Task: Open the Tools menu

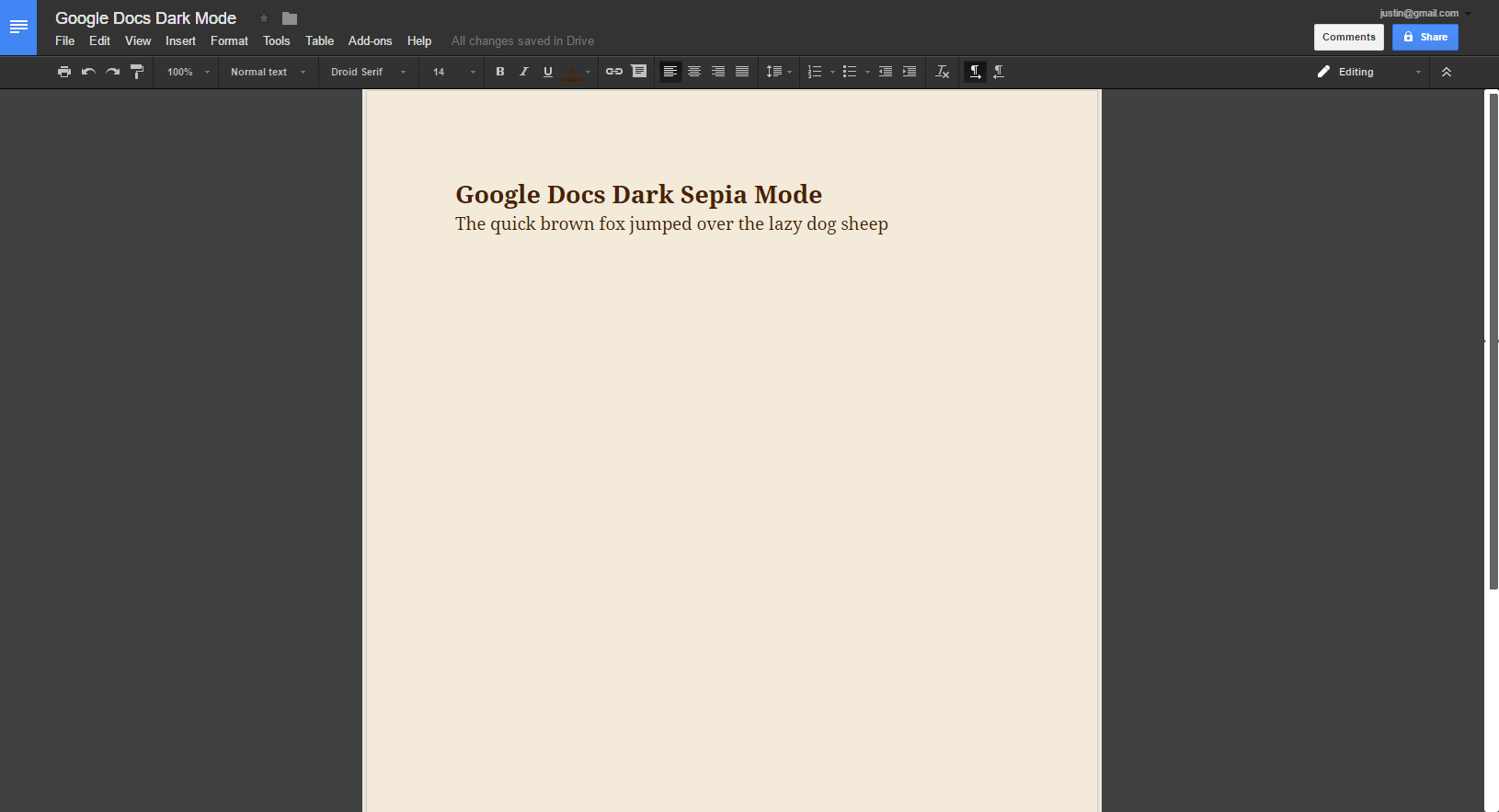Action: (276, 41)
